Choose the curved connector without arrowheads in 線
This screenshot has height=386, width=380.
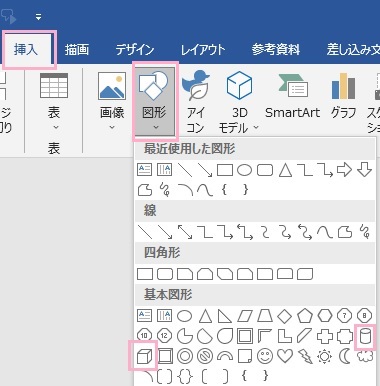tap(265, 232)
